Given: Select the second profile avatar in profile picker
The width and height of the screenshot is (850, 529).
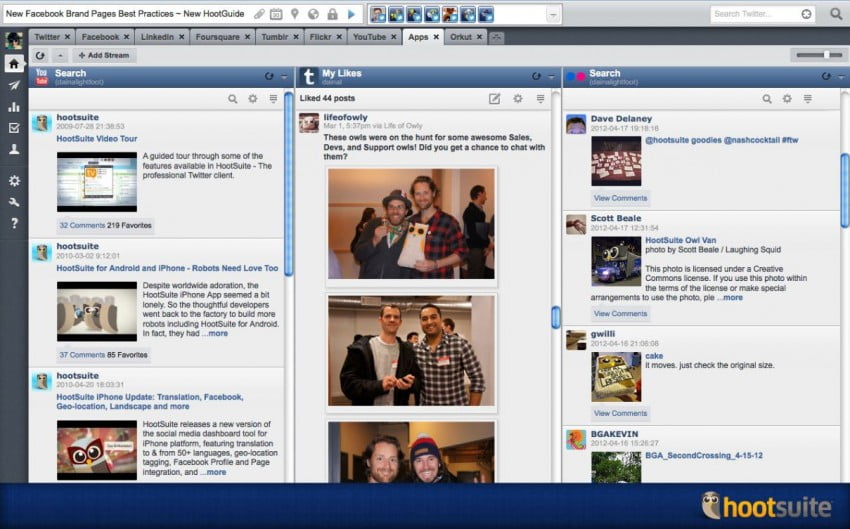Looking at the screenshot, I should click(396, 15).
